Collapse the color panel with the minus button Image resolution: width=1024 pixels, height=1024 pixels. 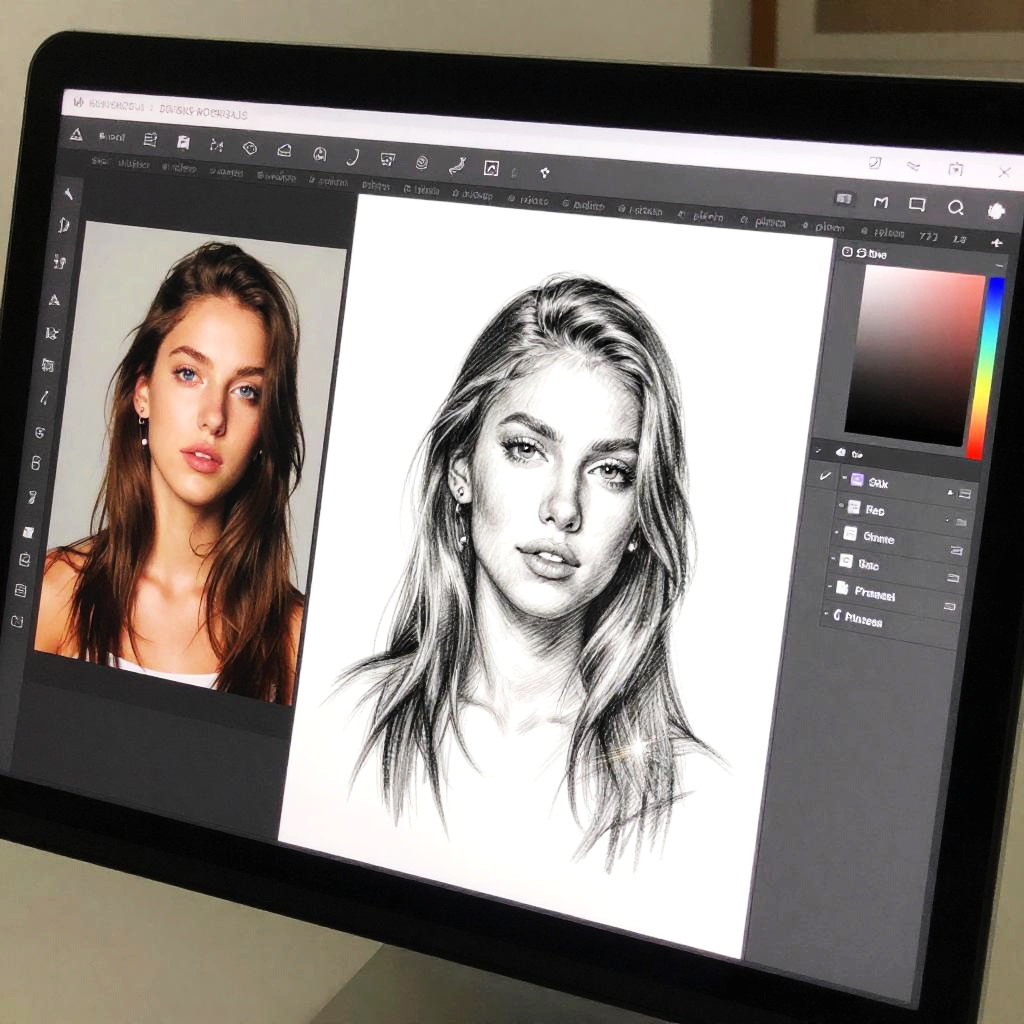point(1000,265)
